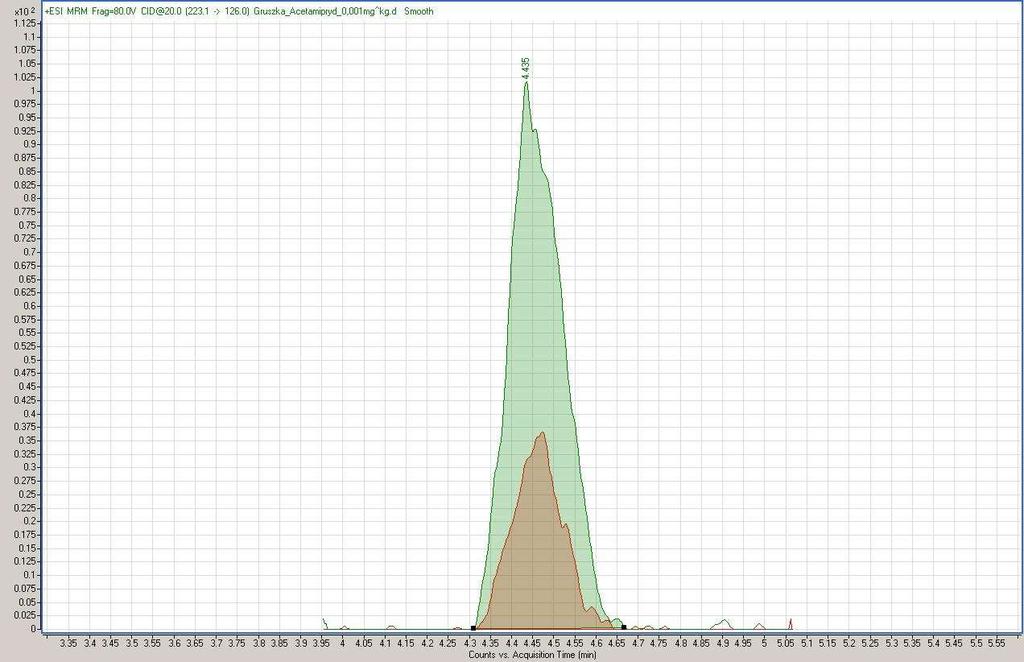This screenshot has height=662, width=1024.
Task: Click the peak retention time label "4.435"
Action: (526, 69)
